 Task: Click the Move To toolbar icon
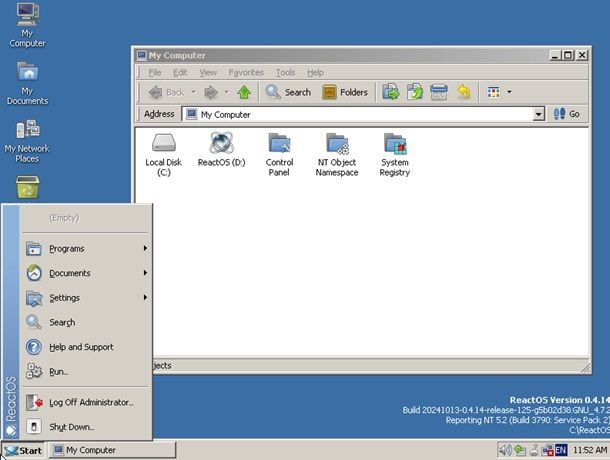point(391,92)
